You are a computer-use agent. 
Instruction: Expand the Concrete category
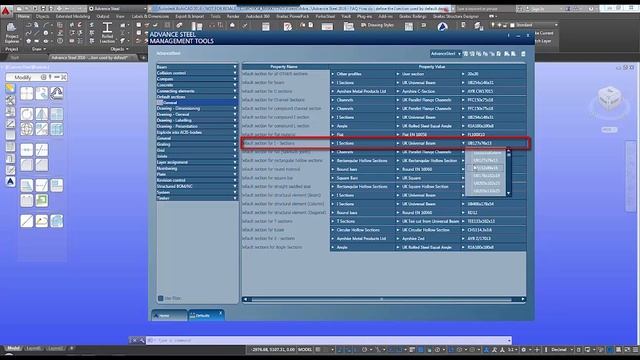pyautogui.click(x=235, y=85)
